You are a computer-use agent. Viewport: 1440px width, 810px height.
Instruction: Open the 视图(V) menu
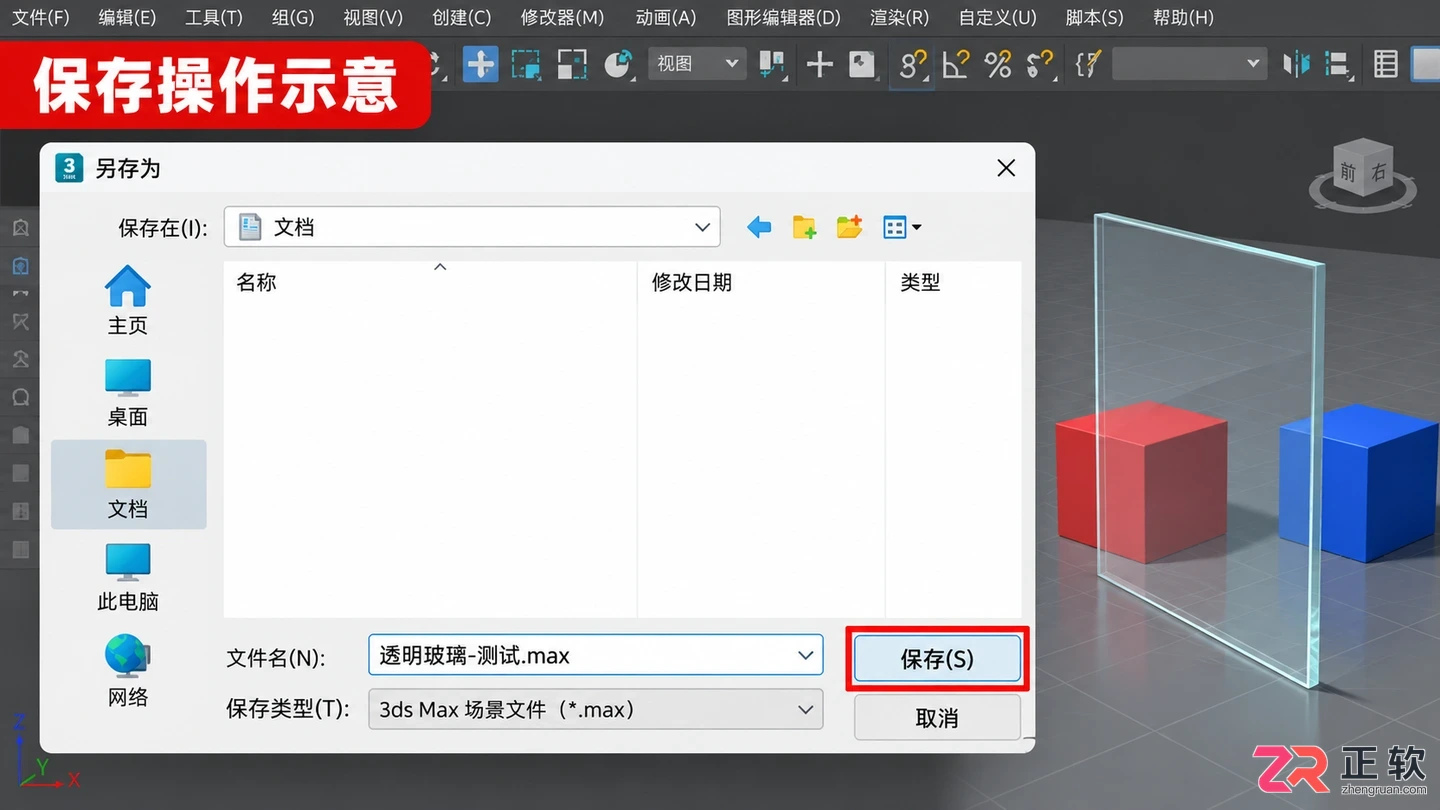[x=373, y=17]
